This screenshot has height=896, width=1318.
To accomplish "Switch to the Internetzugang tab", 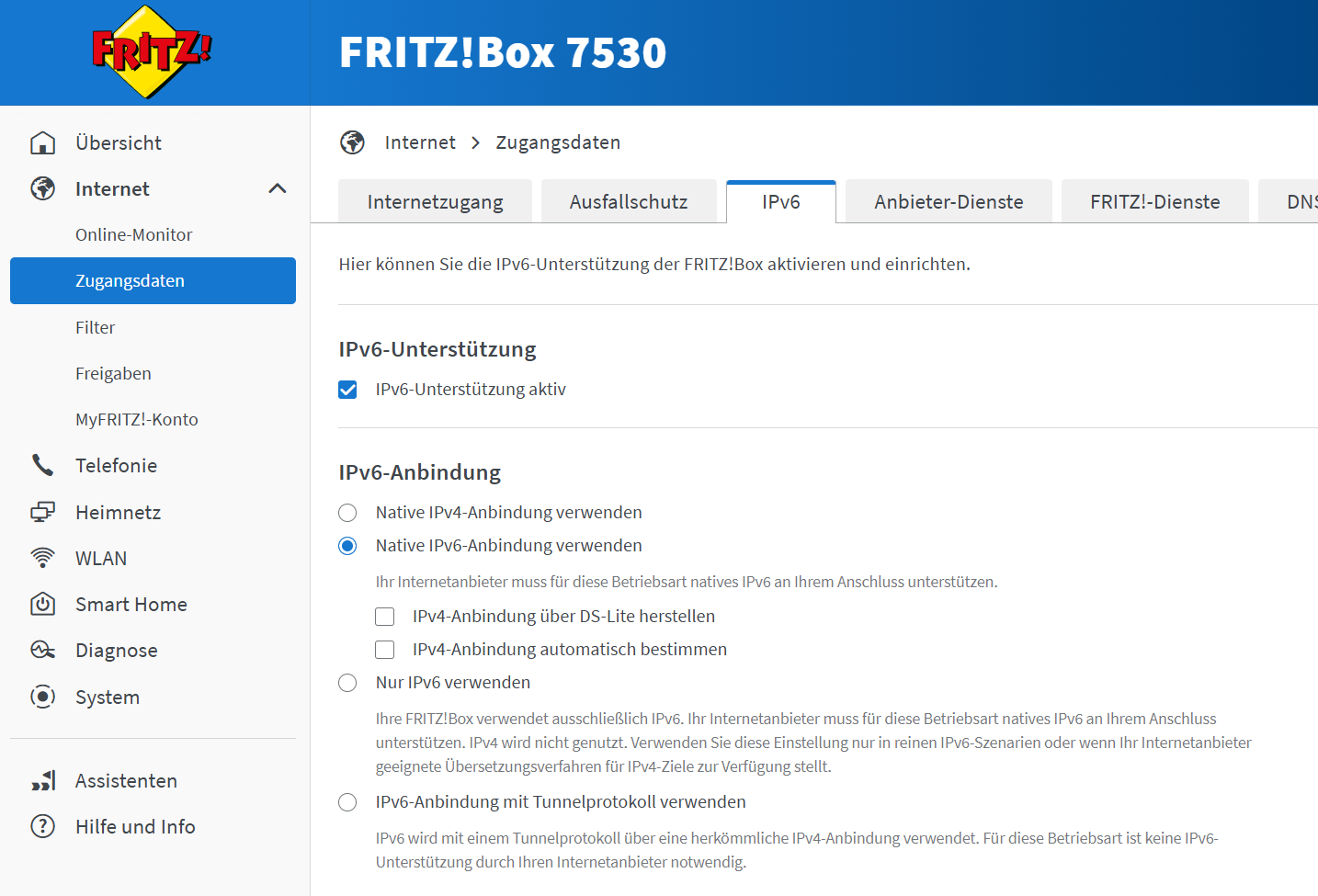I will pos(435,201).
